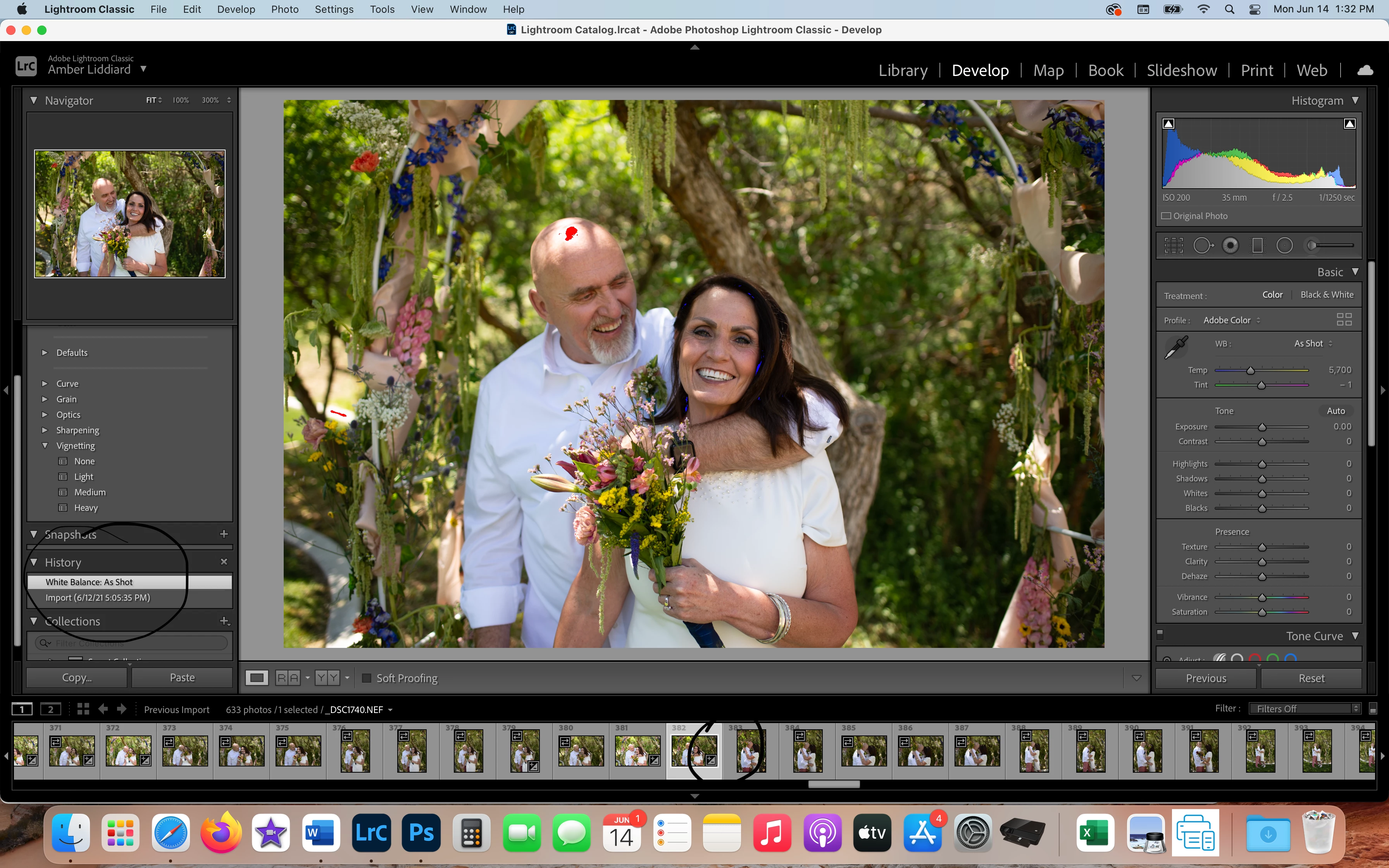1389x868 pixels.
Task: Click the Exposure slider handle
Action: point(1261,427)
